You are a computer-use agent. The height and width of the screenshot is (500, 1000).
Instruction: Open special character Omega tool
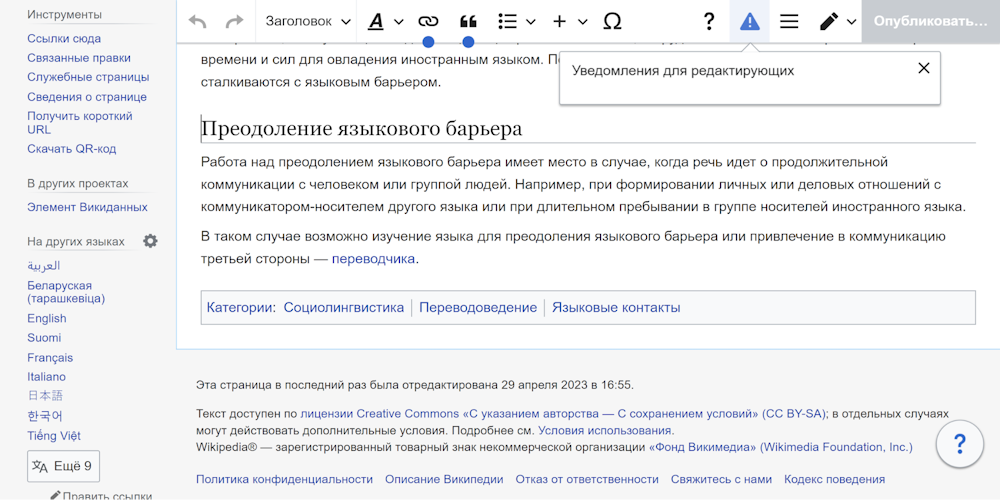(613, 21)
